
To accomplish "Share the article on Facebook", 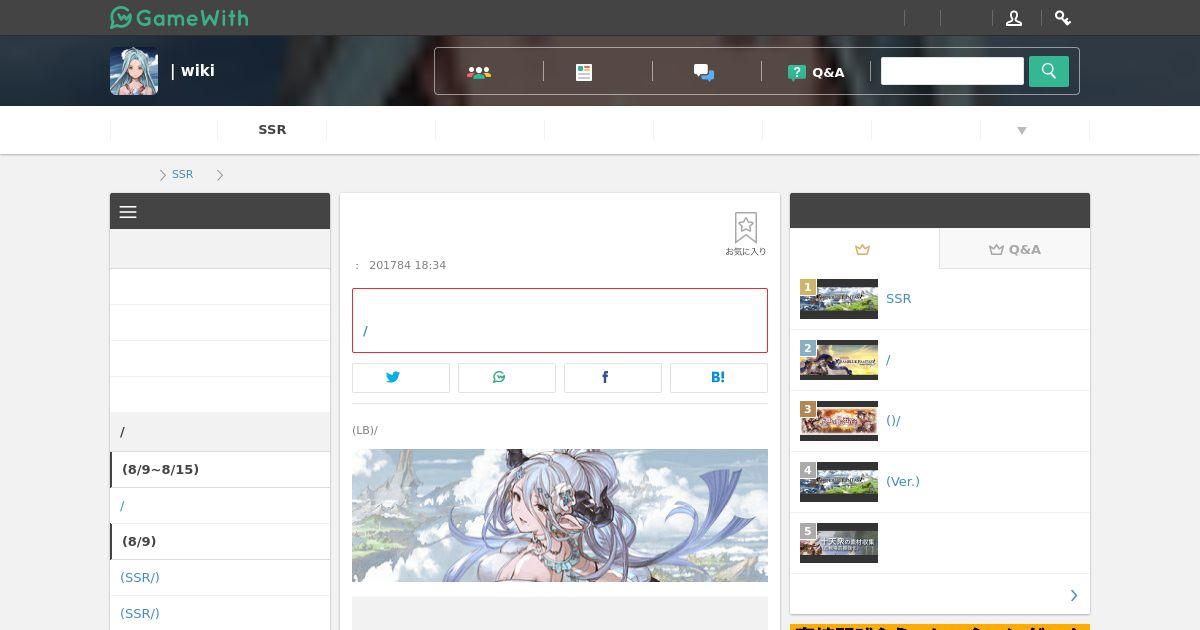I will (x=613, y=378).
